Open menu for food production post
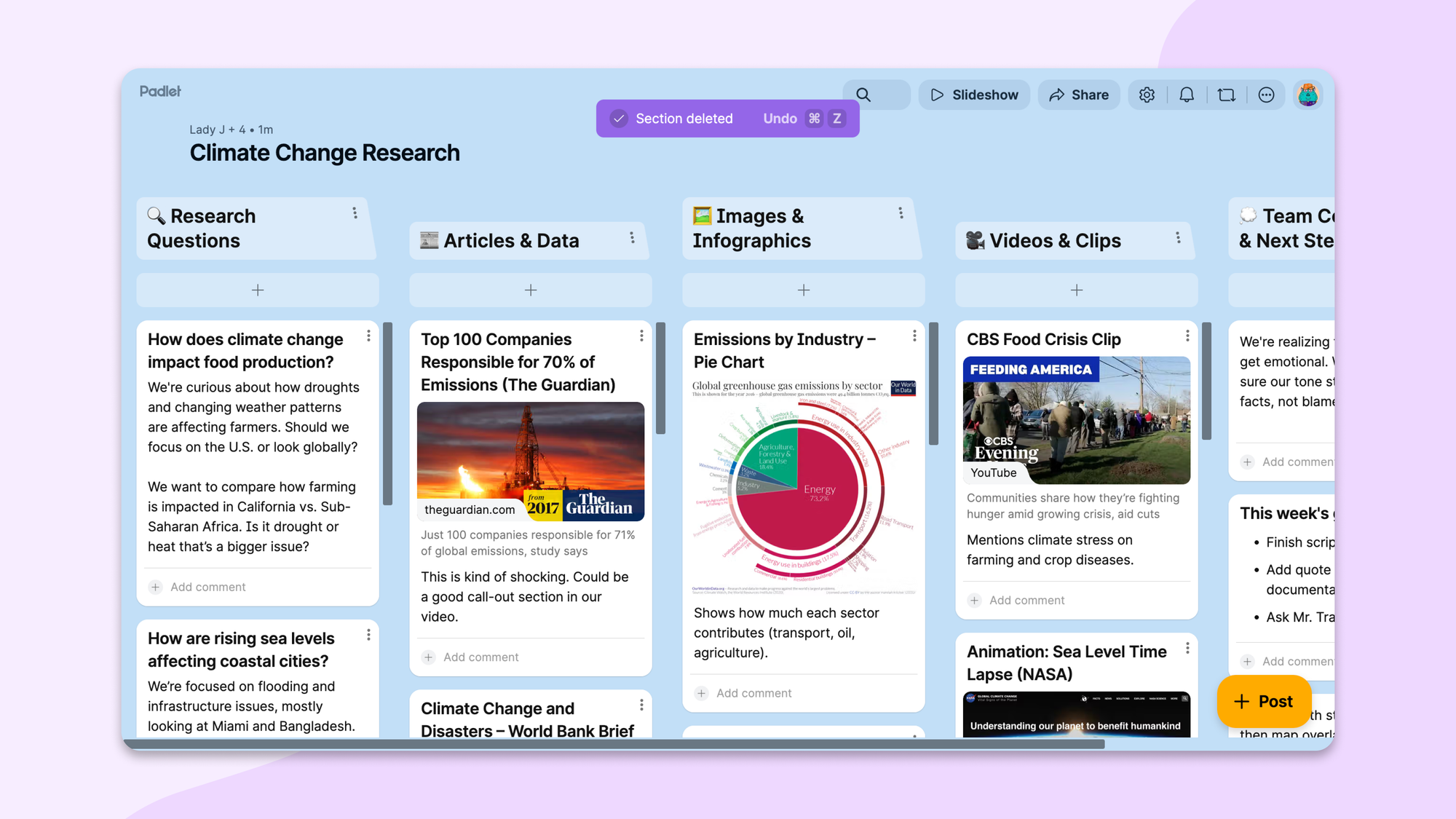Viewport: 1456px width, 819px height. tap(368, 336)
